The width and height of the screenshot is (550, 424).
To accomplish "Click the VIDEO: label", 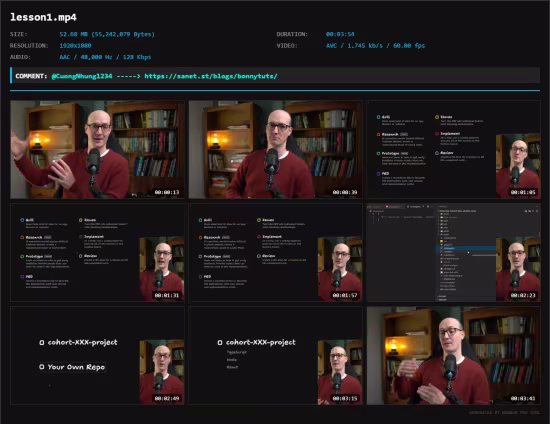I will tap(287, 46).
